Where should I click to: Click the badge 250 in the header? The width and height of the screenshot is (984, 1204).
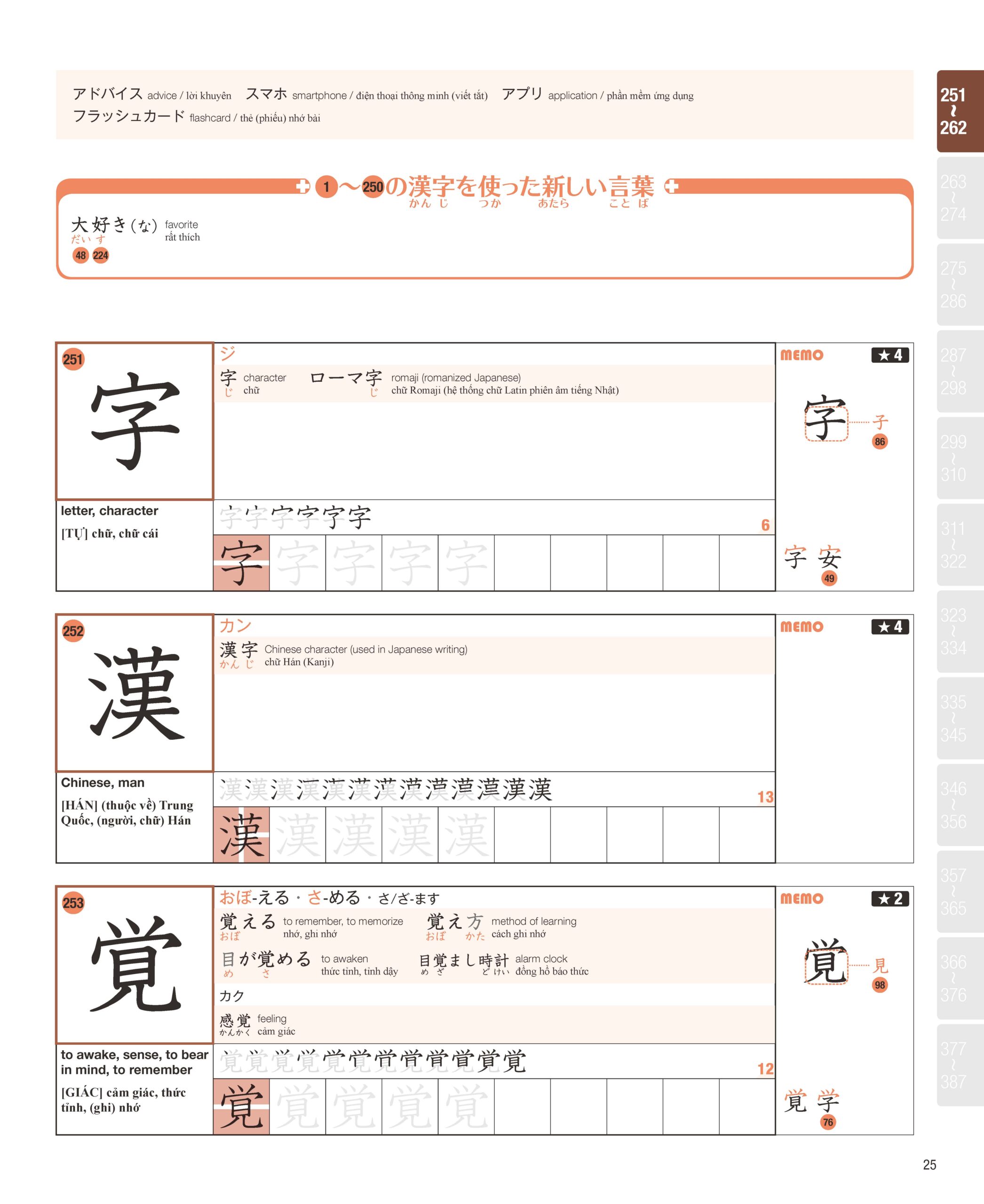[x=373, y=187]
